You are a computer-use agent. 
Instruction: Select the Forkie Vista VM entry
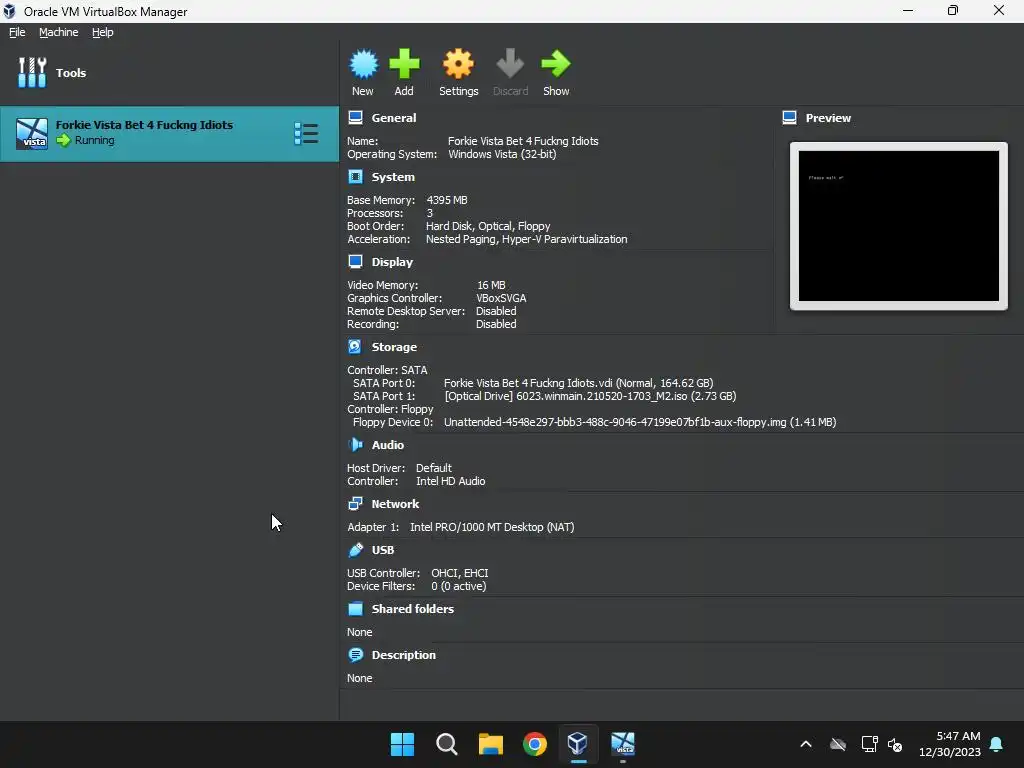coord(169,134)
